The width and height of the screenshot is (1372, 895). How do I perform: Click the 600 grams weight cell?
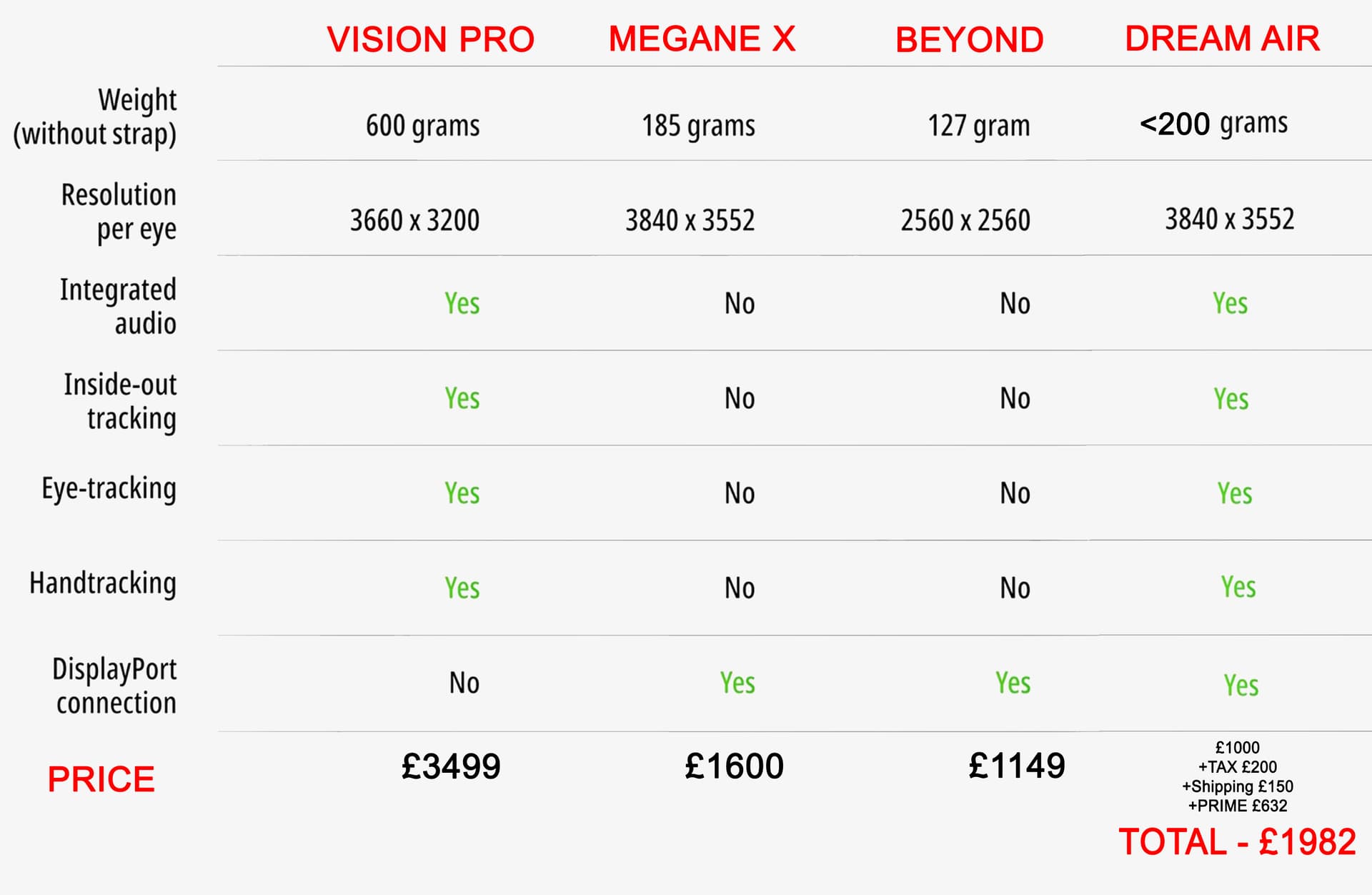pos(422,126)
